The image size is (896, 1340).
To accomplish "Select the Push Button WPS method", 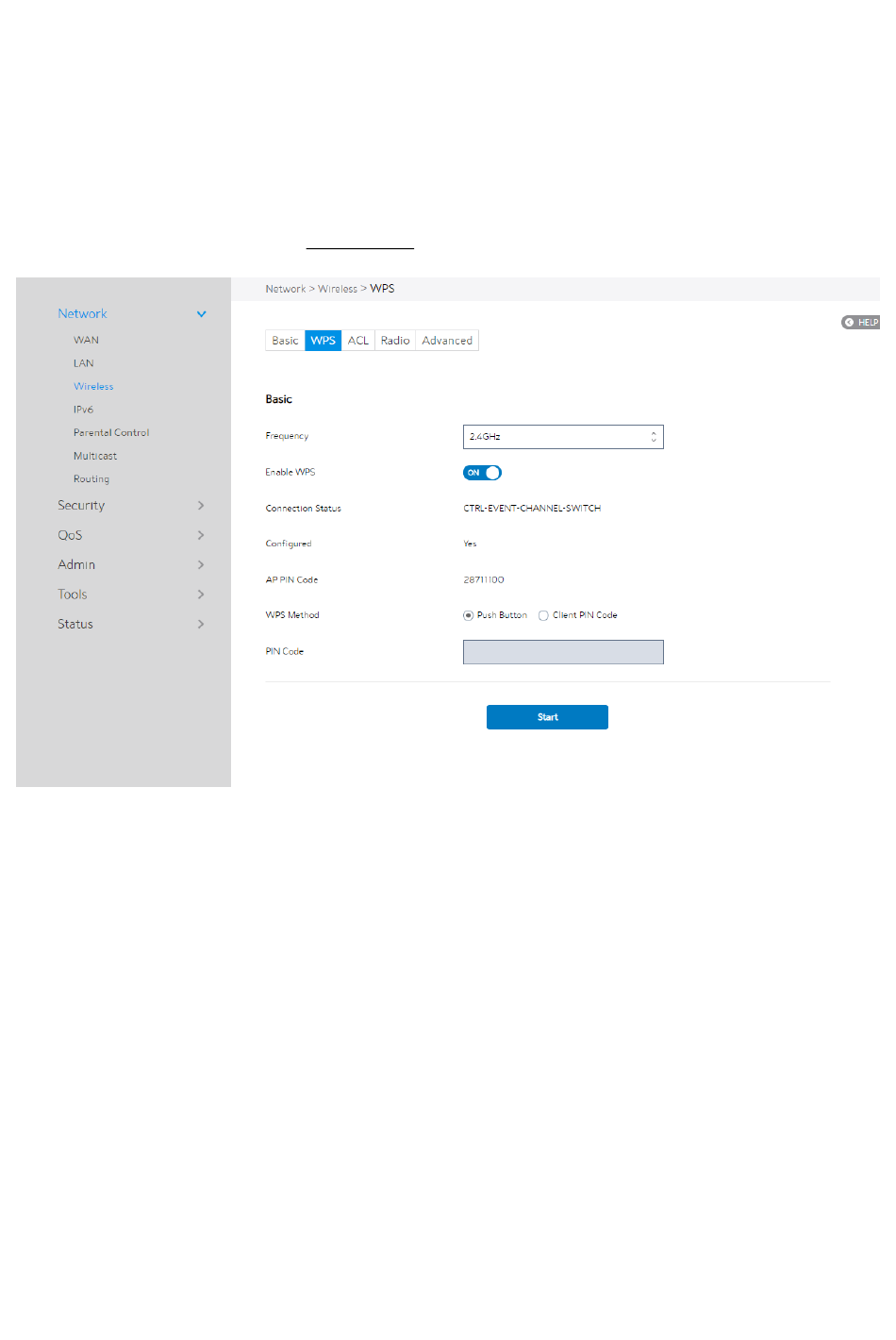I will pyautogui.click(x=468, y=616).
